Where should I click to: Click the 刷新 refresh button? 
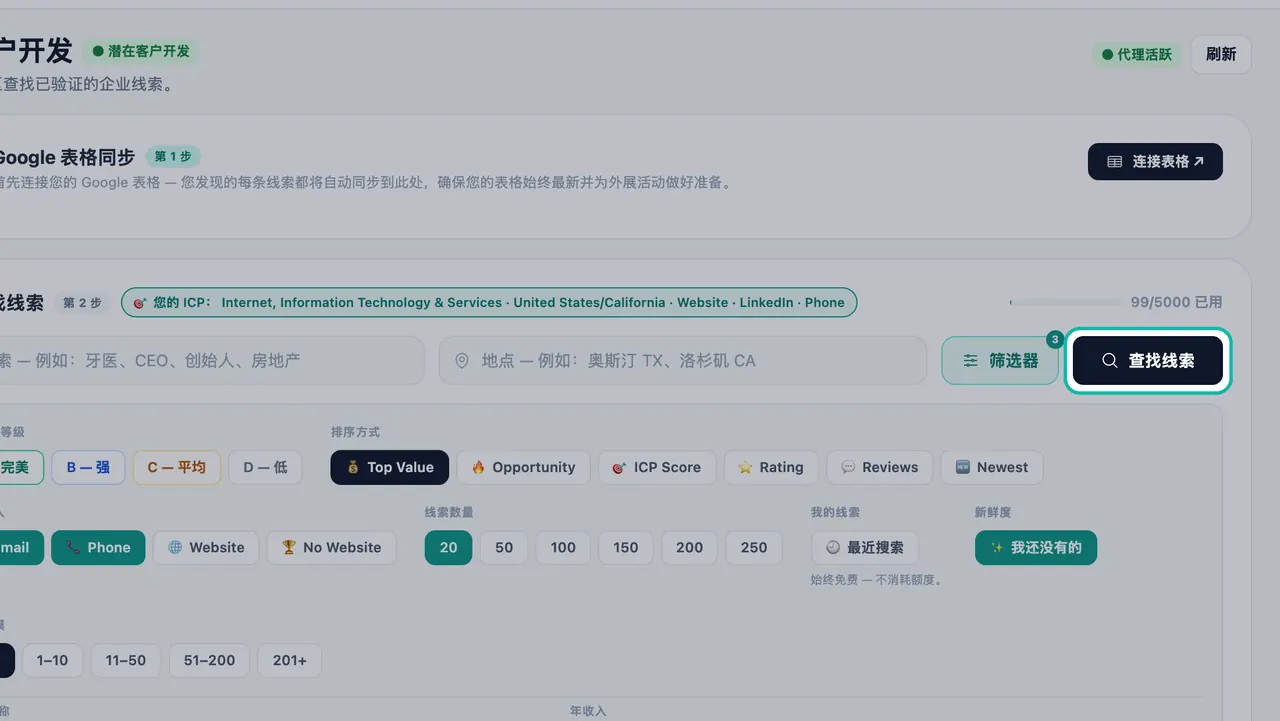(1221, 54)
